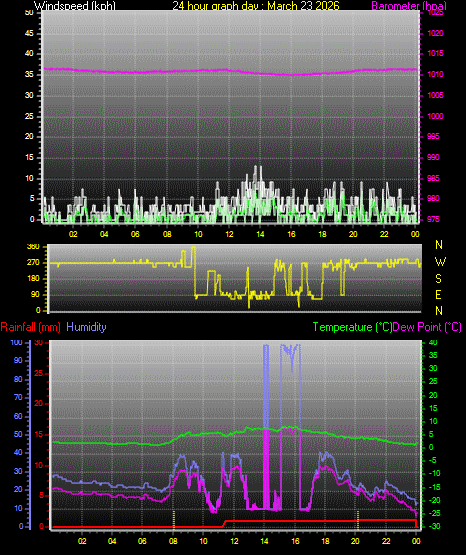Click the "24 hour graph day : March 23 2026" title
The height and width of the screenshot is (555, 466).
point(256,6)
